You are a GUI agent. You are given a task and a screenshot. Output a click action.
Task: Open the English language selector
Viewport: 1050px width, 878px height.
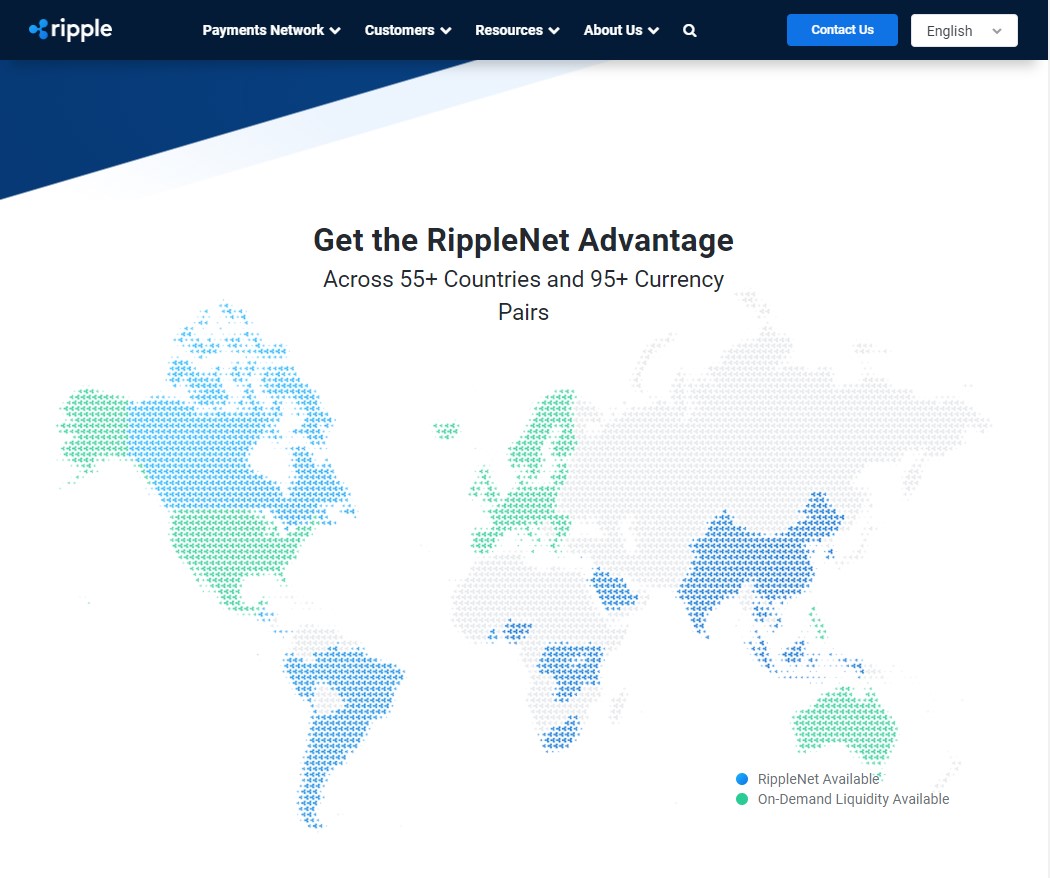coord(963,30)
